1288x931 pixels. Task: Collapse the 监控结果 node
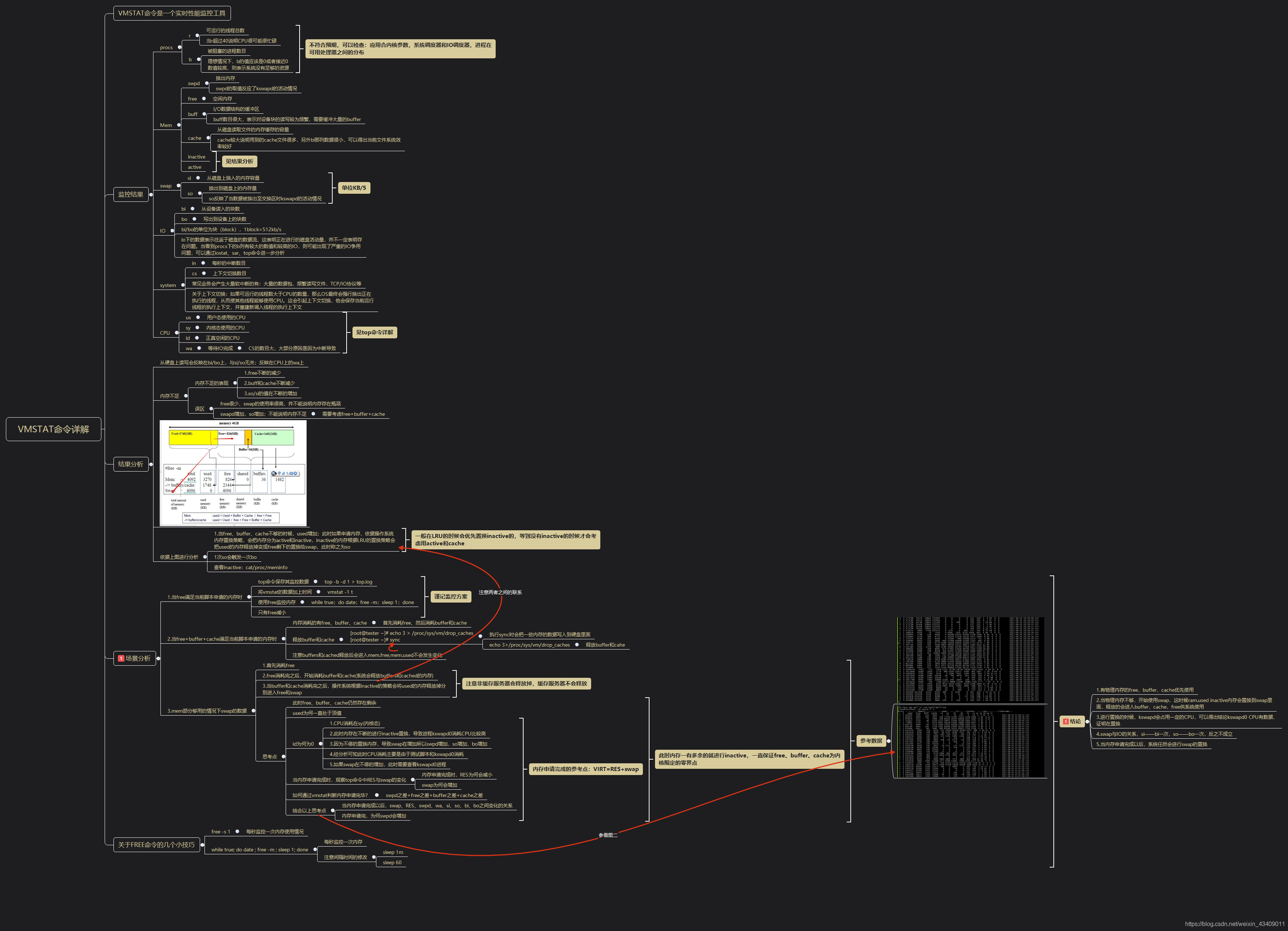(x=151, y=195)
